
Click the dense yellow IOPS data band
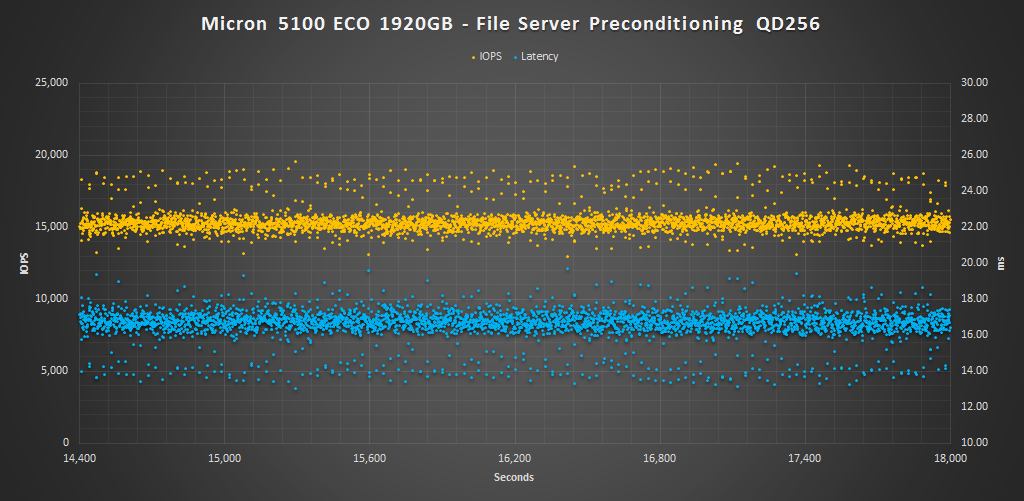pyautogui.click(x=515, y=225)
